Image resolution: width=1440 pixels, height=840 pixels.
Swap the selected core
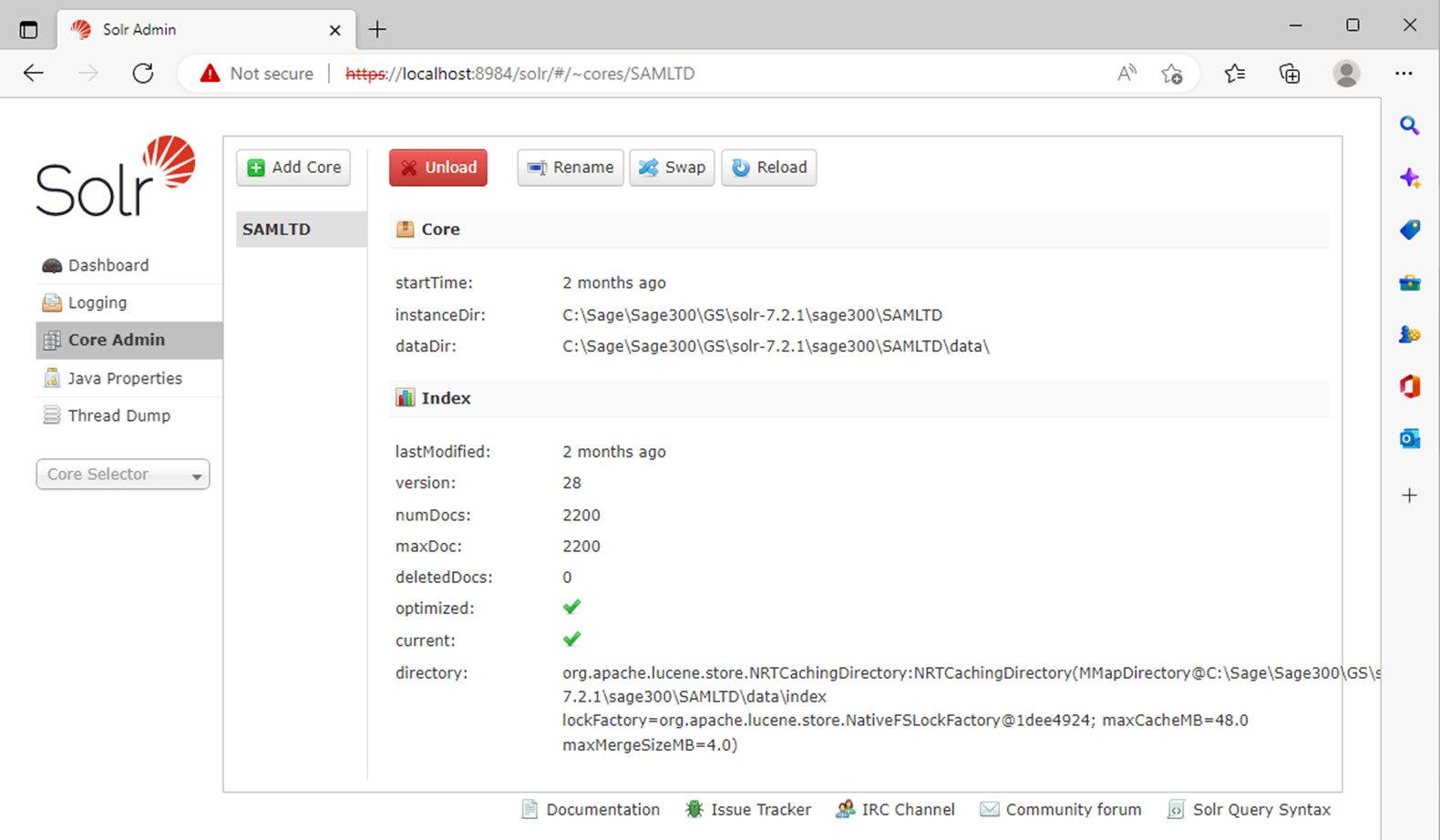point(672,168)
